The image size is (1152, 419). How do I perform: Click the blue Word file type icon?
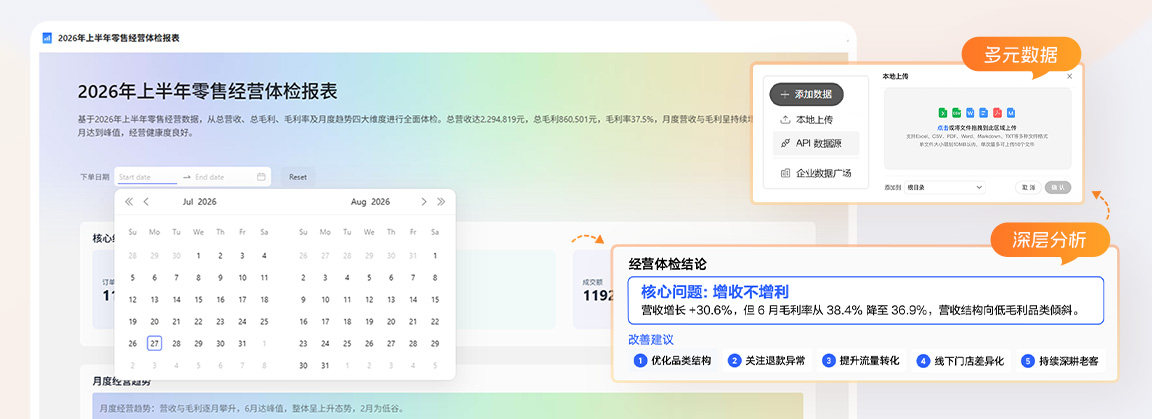(970, 112)
